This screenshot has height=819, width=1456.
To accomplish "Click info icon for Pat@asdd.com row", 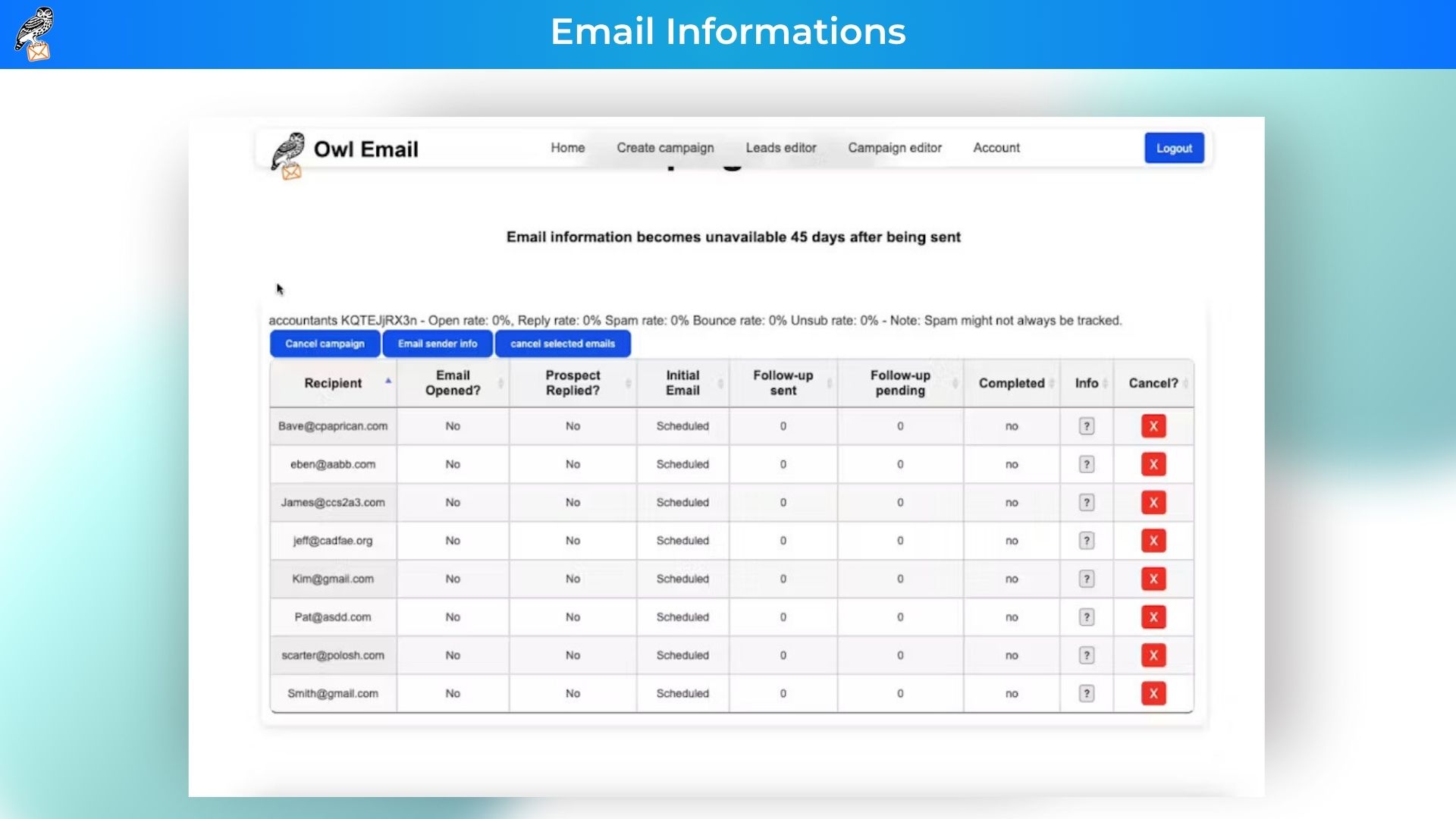I will (1086, 617).
